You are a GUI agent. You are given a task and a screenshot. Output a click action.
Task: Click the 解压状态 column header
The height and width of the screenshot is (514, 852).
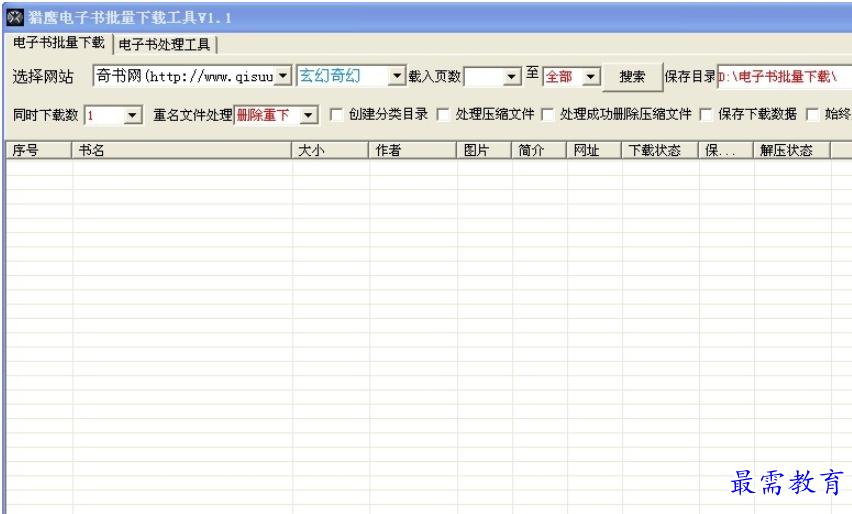click(792, 151)
